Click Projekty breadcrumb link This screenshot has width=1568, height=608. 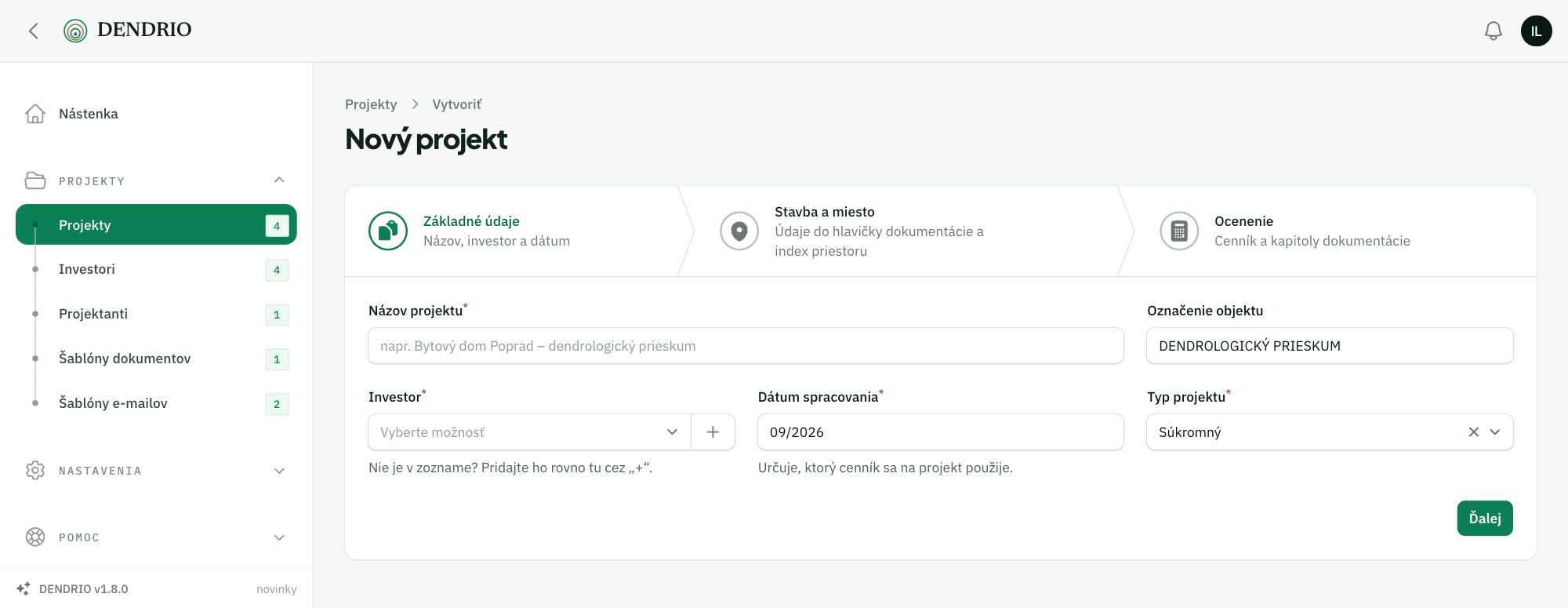click(x=371, y=104)
